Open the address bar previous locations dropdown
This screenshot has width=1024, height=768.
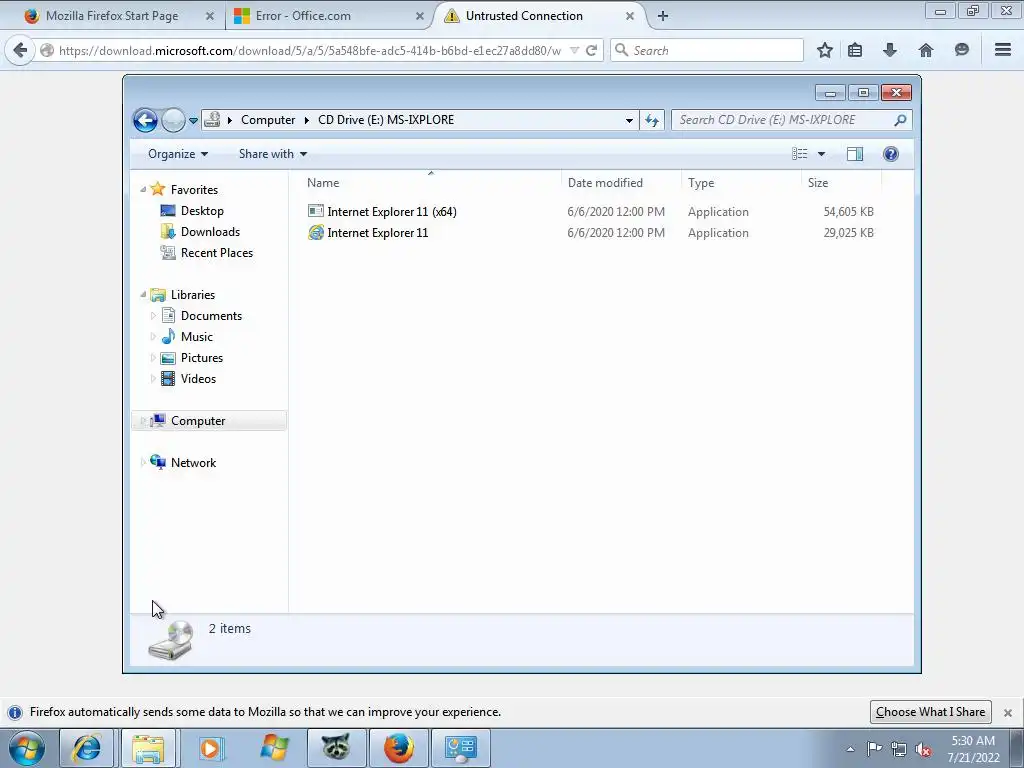click(629, 120)
